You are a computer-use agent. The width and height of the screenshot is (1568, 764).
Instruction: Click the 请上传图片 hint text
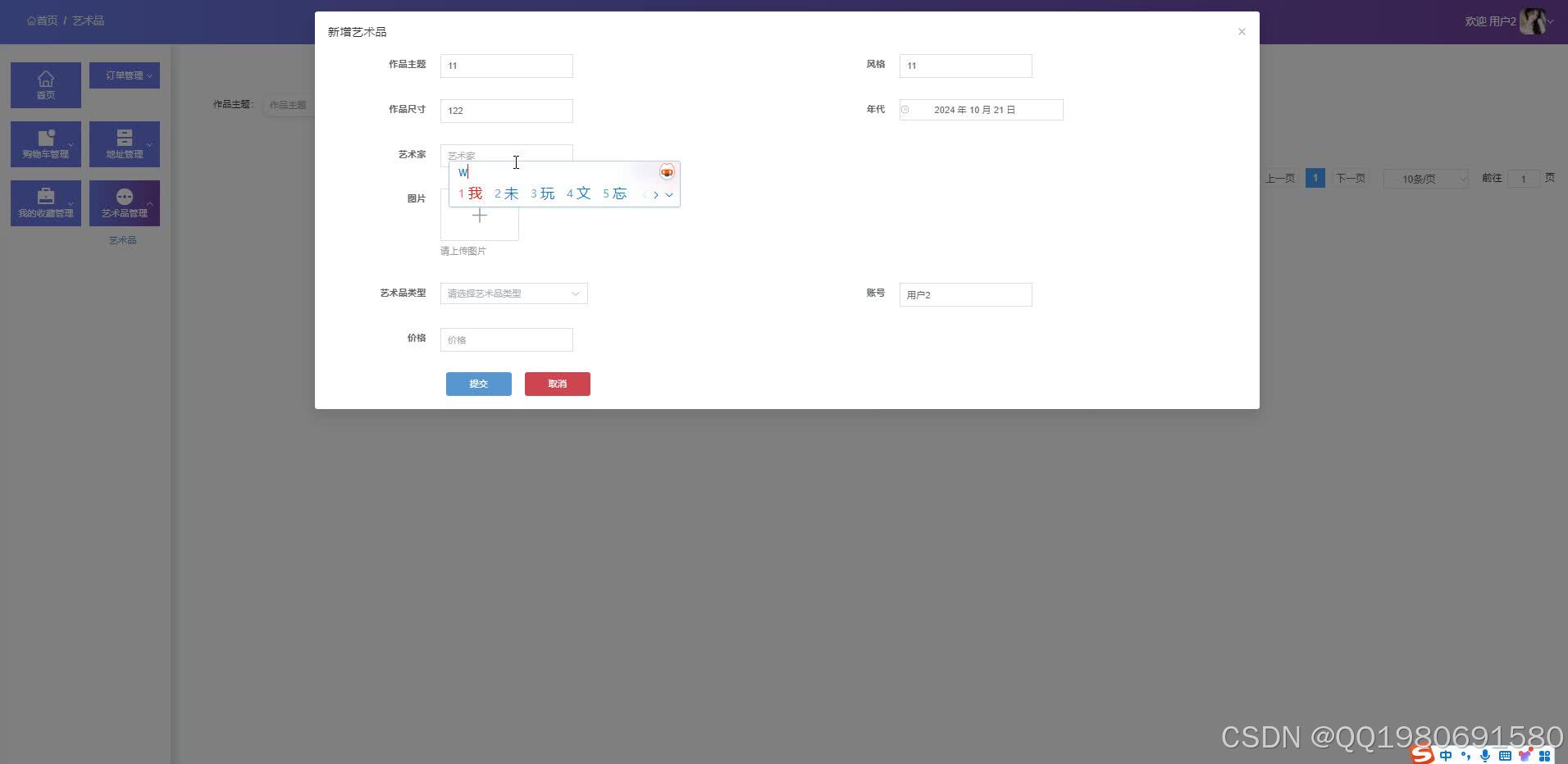click(x=463, y=251)
